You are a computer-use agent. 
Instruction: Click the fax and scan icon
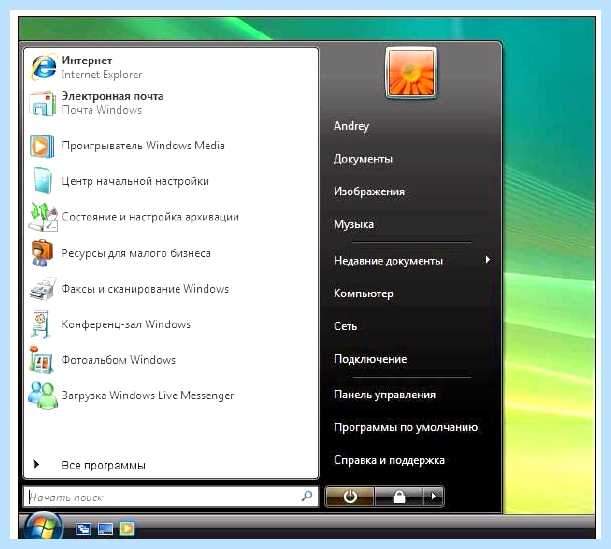pyautogui.click(x=42, y=289)
